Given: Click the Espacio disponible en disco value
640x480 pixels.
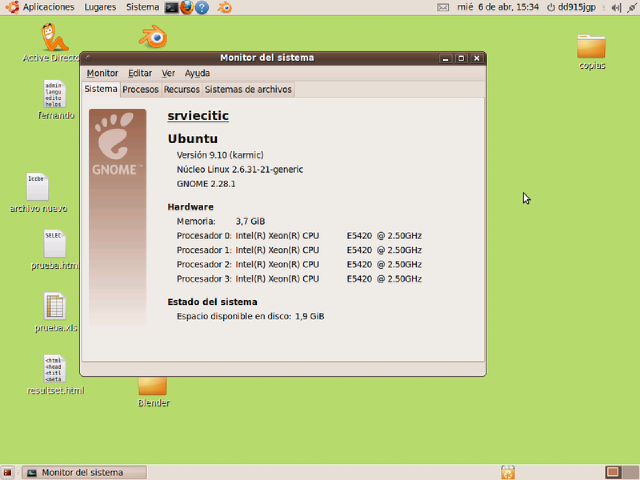Looking at the screenshot, I should [310, 316].
